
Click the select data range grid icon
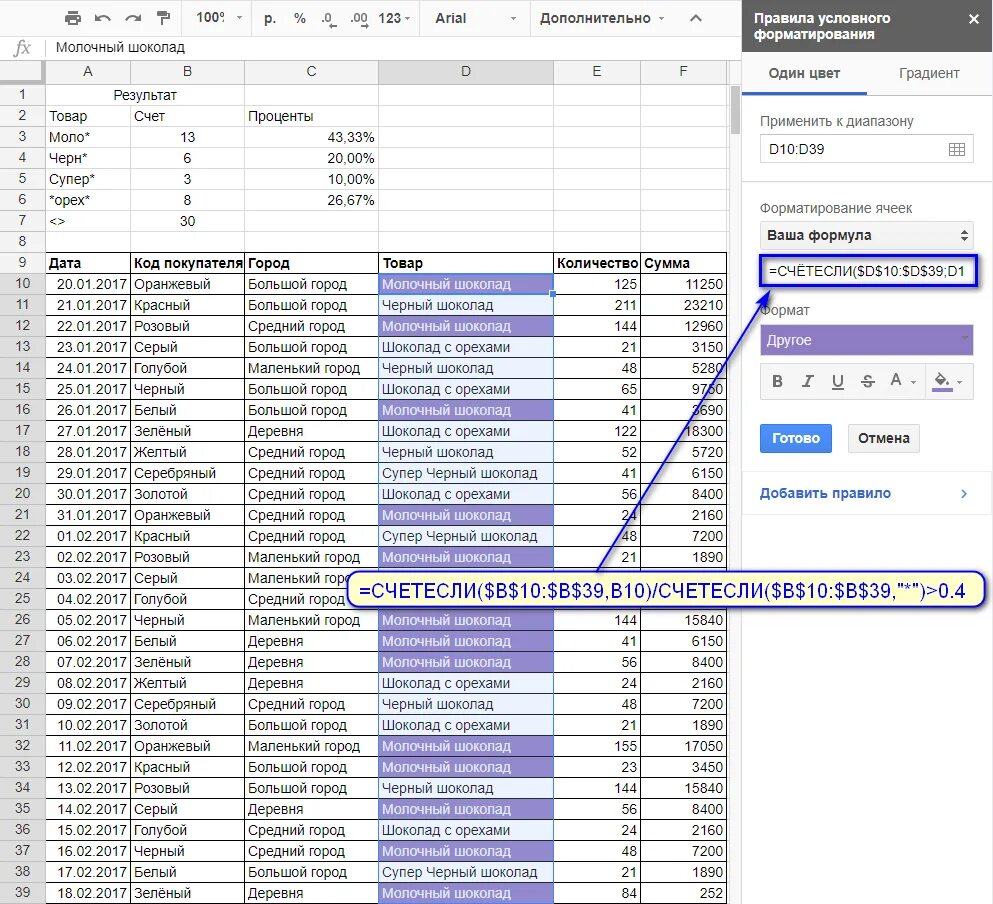[x=957, y=150]
